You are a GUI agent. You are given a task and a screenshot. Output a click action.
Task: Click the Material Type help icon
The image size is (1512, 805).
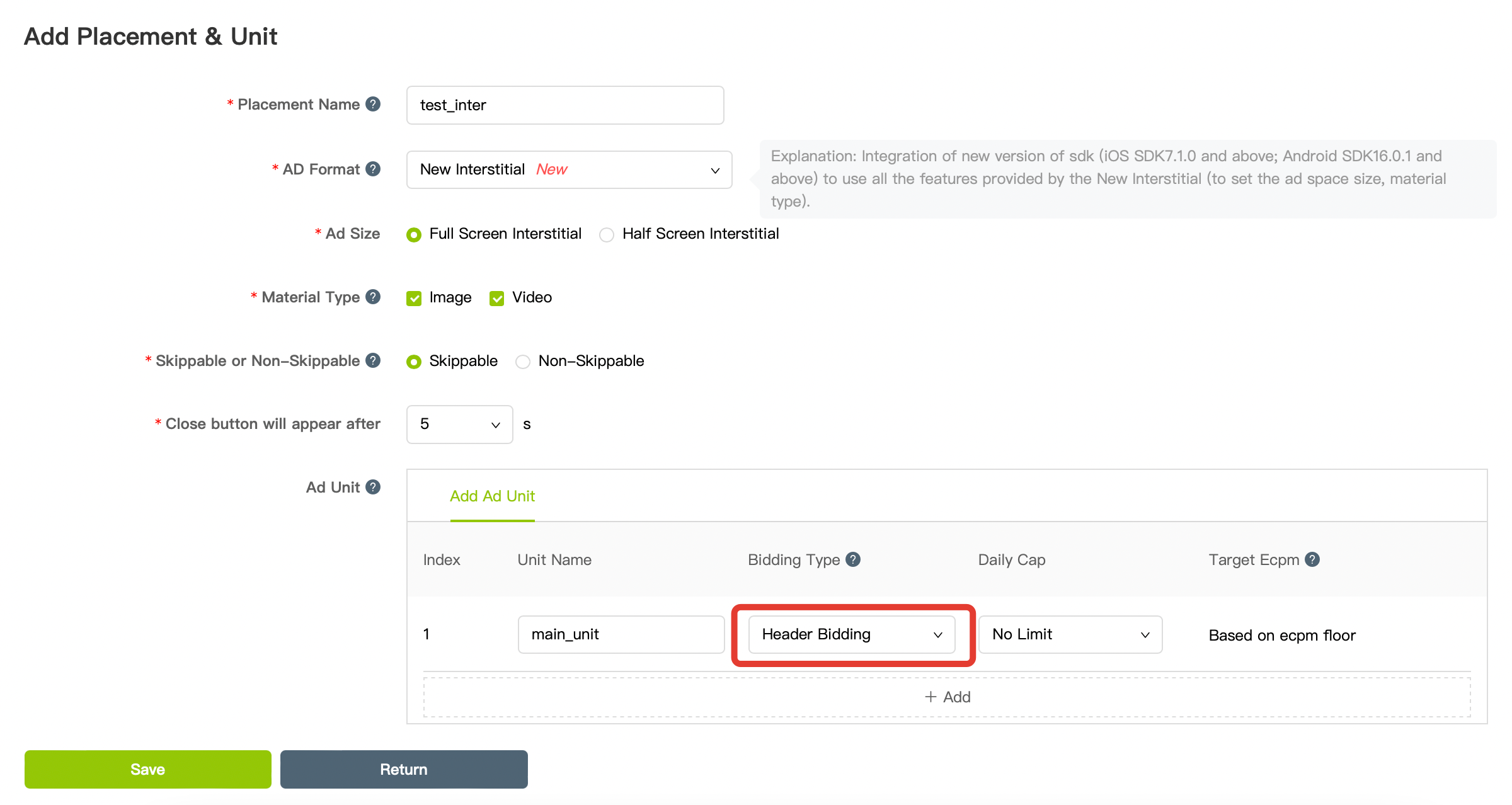point(373,297)
